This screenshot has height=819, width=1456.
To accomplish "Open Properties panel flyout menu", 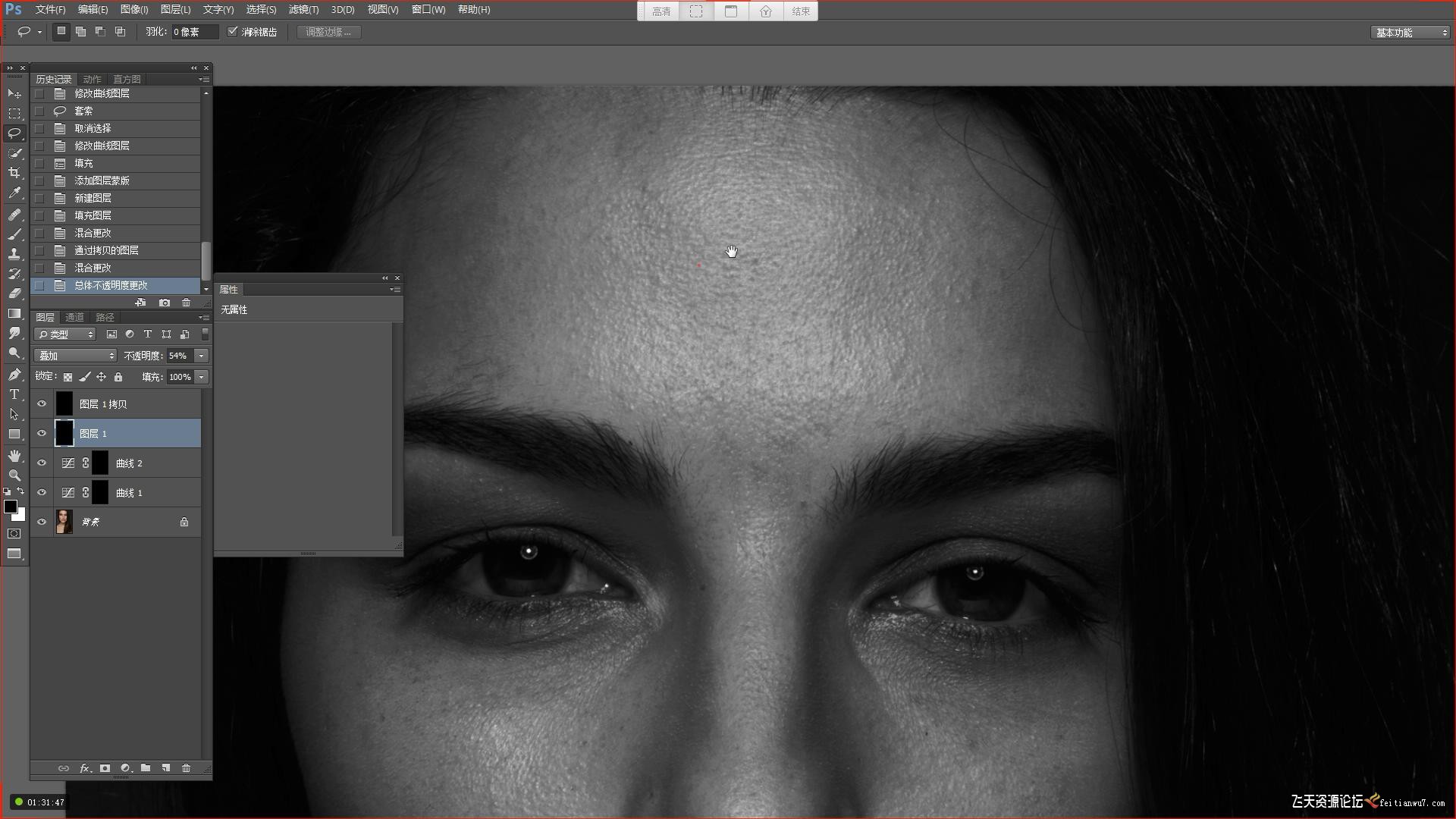I will pos(395,289).
